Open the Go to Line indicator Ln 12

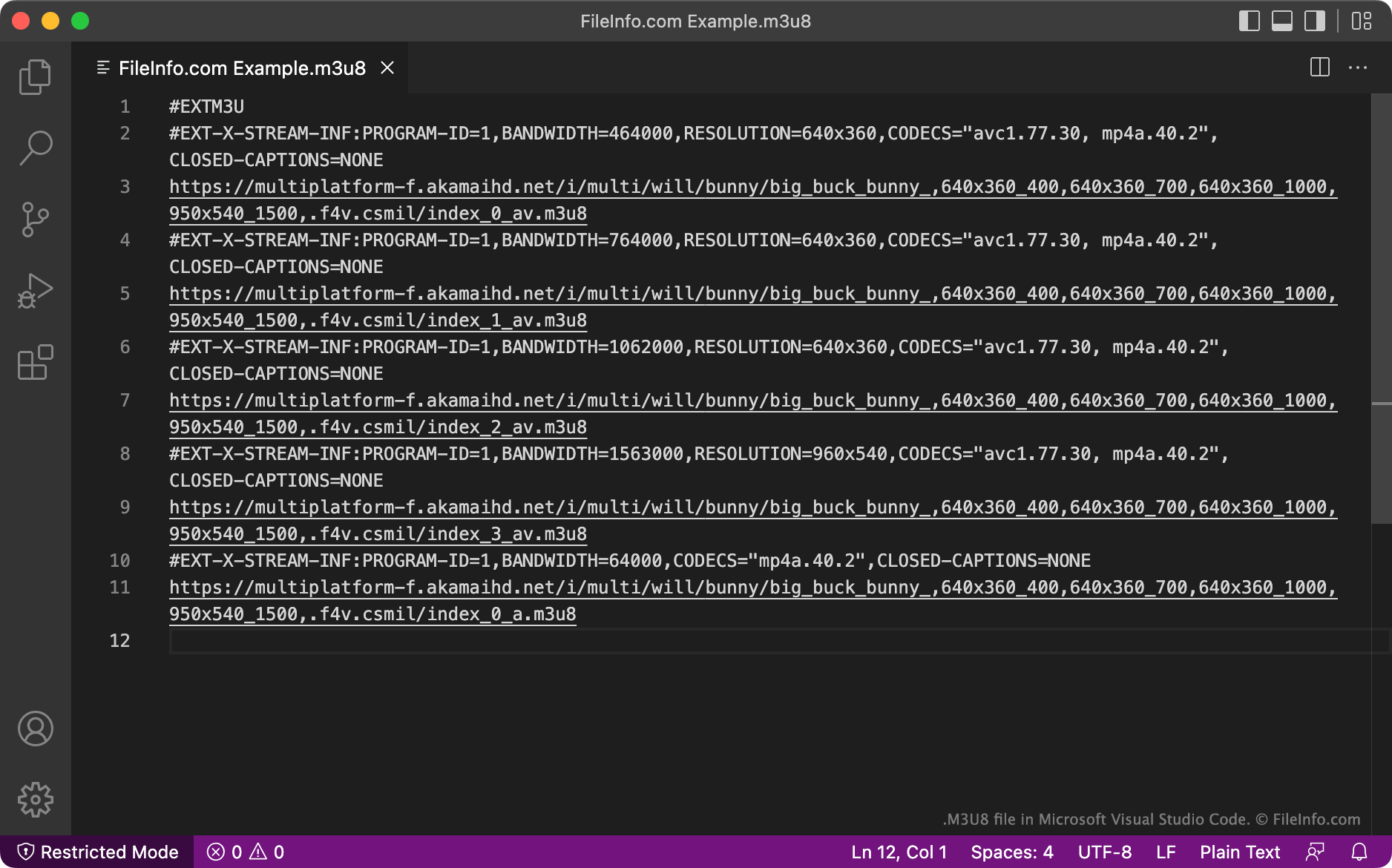898,852
